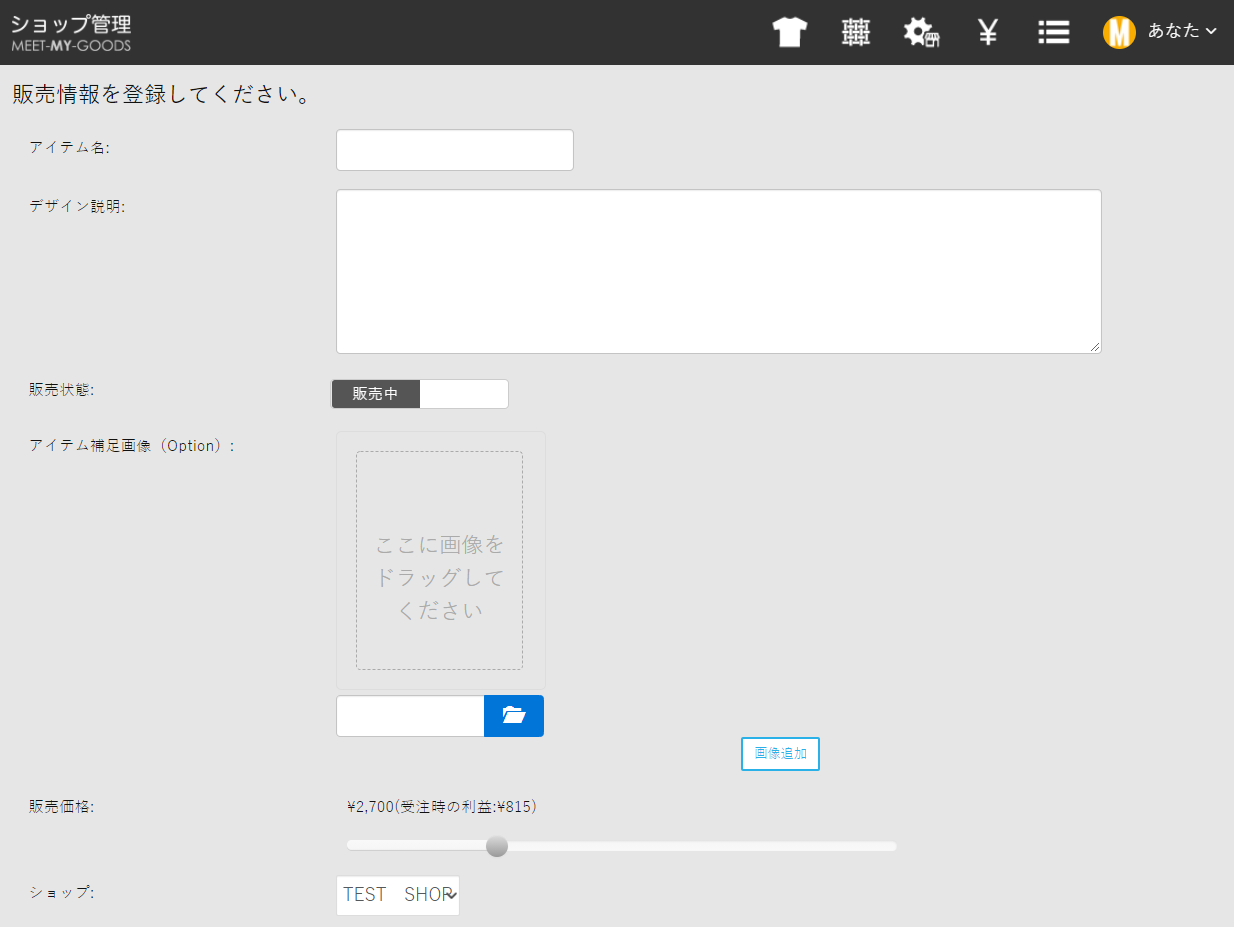Click the yen sales icon
1234x927 pixels.
(987, 32)
